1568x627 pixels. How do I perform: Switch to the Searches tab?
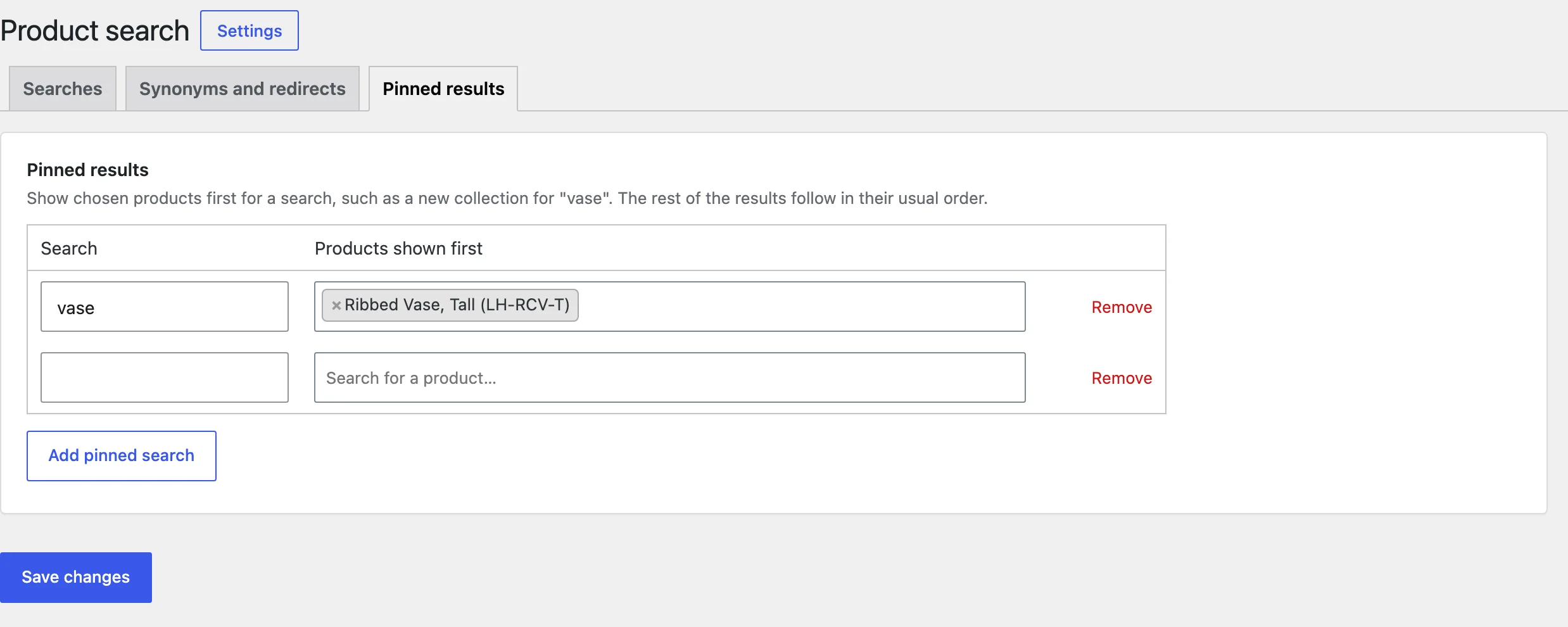click(63, 89)
